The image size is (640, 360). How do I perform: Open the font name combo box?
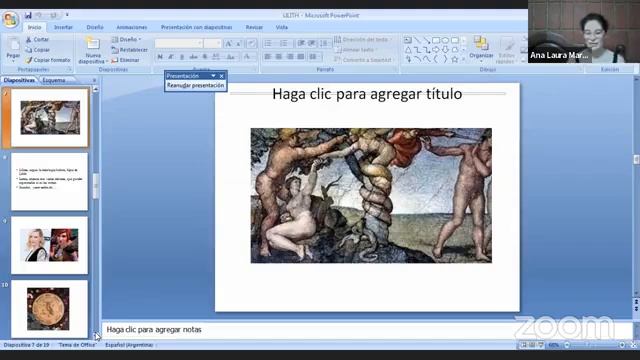(179, 43)
